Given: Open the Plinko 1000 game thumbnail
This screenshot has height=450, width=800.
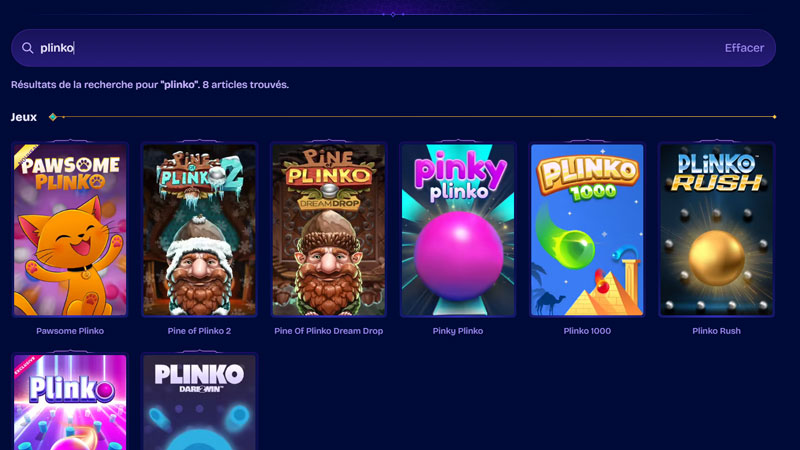Looking at the screenshot, I should 587,230.
